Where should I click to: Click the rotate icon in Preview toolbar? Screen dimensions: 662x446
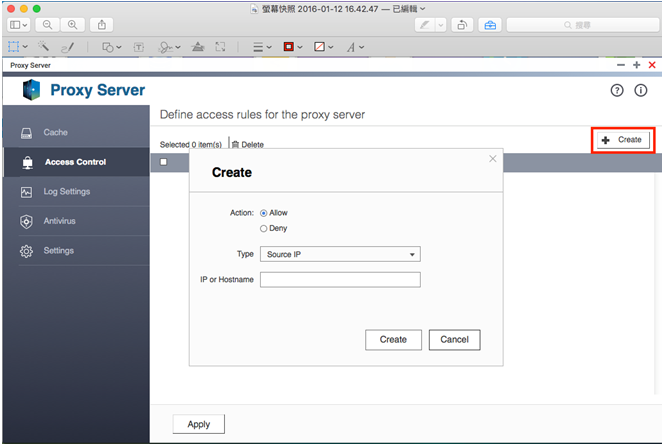(462, 24)
